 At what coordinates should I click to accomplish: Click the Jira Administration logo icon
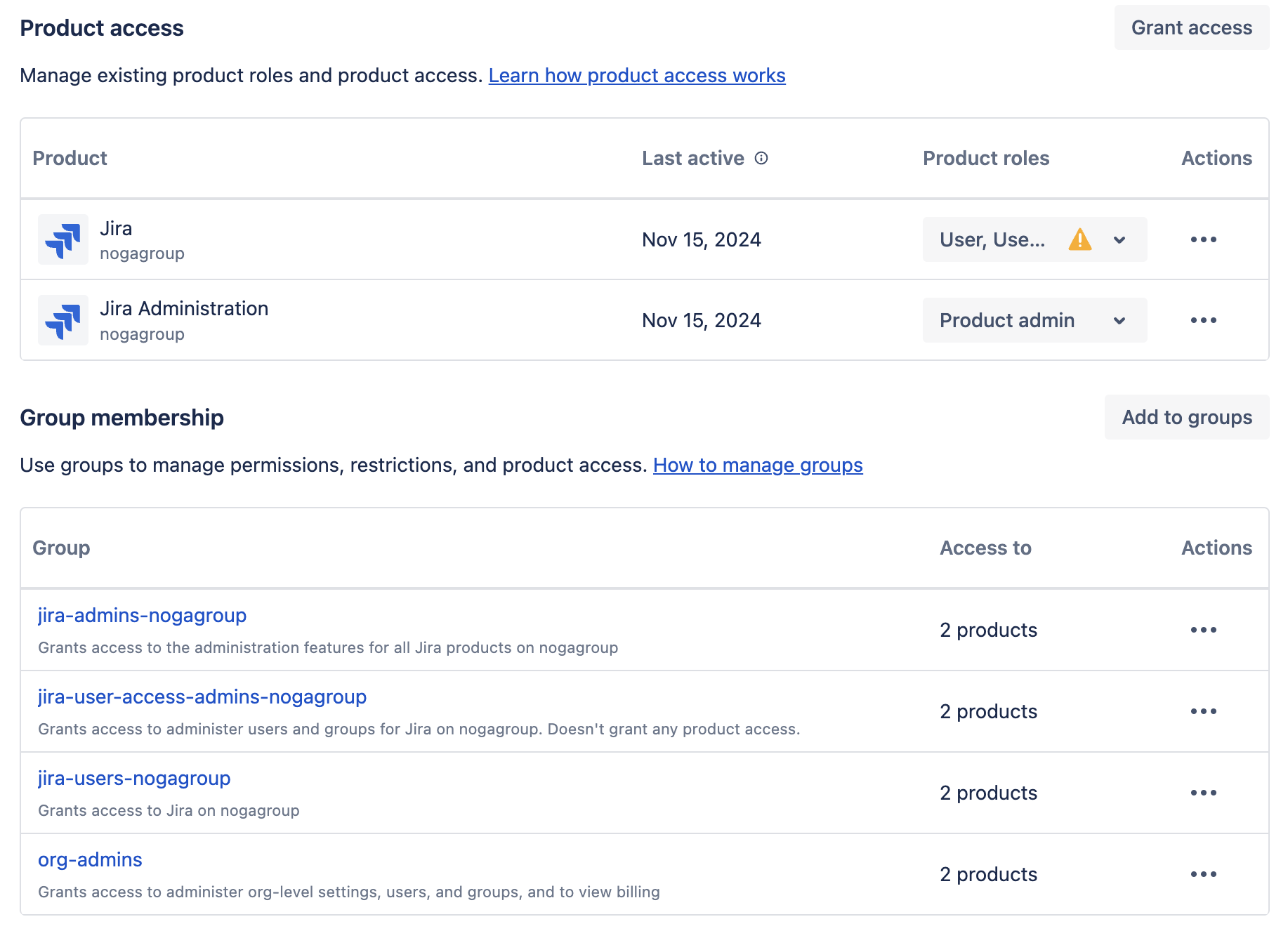(63, 320)
